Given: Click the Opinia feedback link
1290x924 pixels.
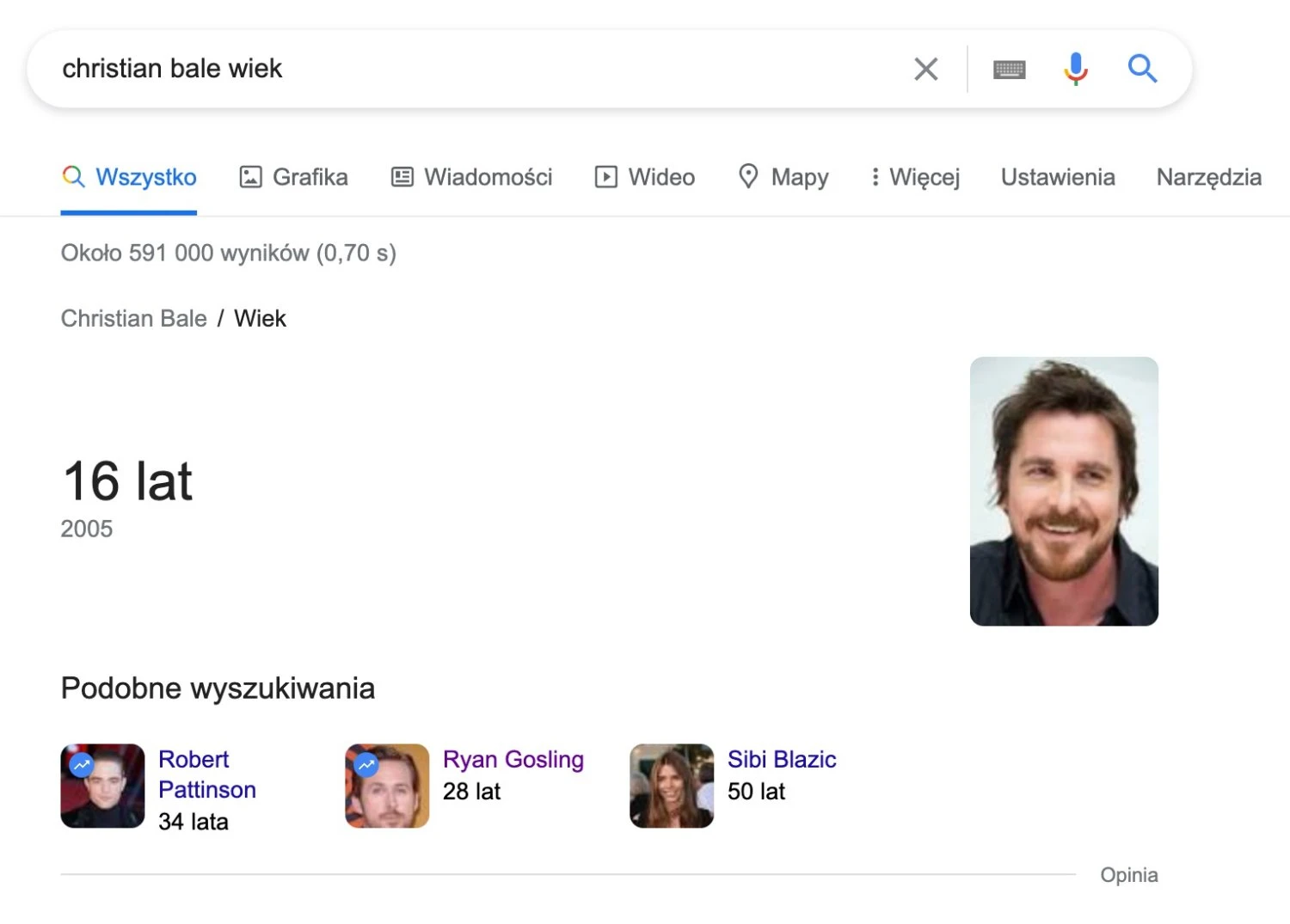Looking at the screenshot, I should [x=1129, y=875].
